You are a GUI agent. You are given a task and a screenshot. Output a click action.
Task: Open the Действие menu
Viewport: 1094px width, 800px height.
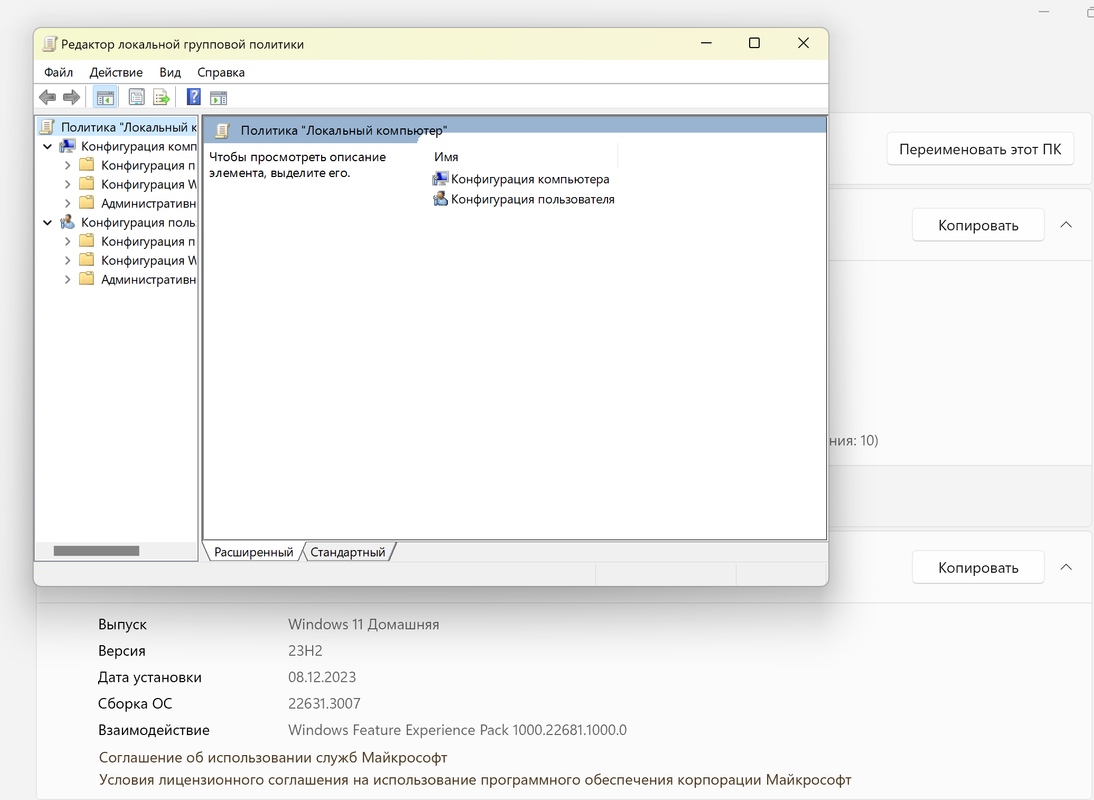pyautogui.click(x=116, y=73)
